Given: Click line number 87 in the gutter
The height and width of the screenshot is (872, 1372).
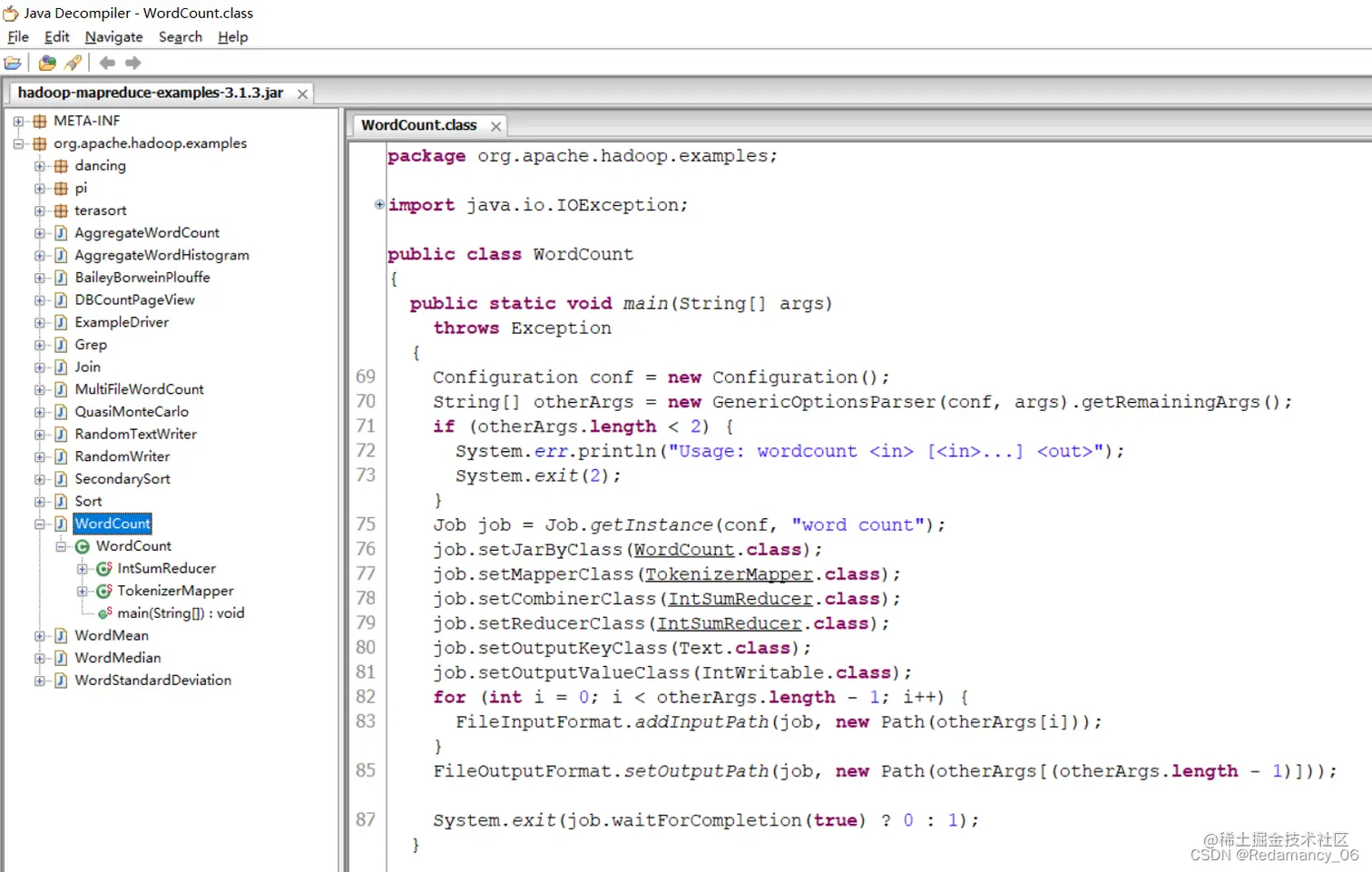Looking at the screenshot, I should click(x=366, y=819).
